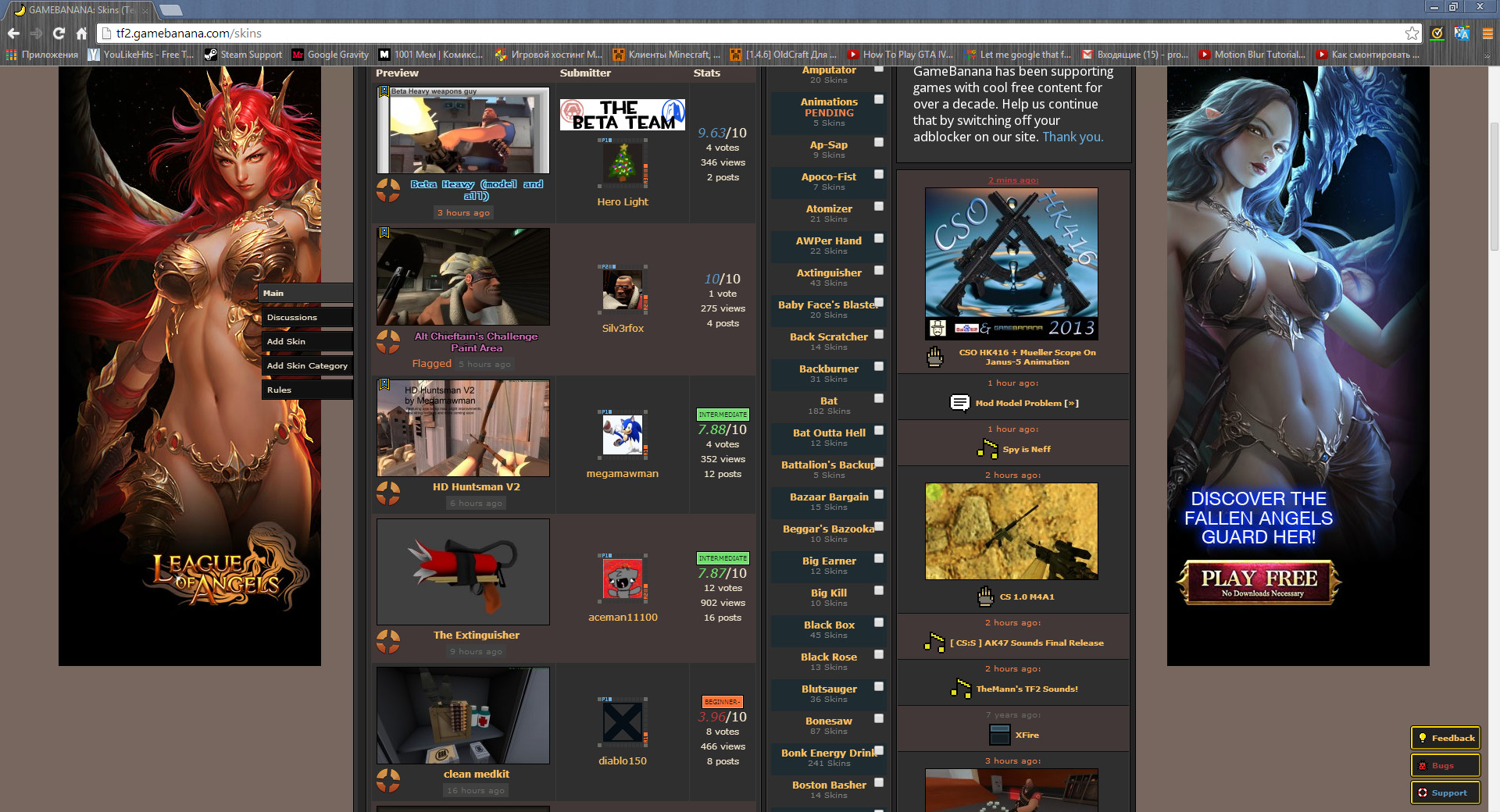This screenshot has width=1500, height=812.
Task: Click the TF2 icon beside Alt Chieftain's Challenge
Action: pyautogui.click(x=388, y=341)
